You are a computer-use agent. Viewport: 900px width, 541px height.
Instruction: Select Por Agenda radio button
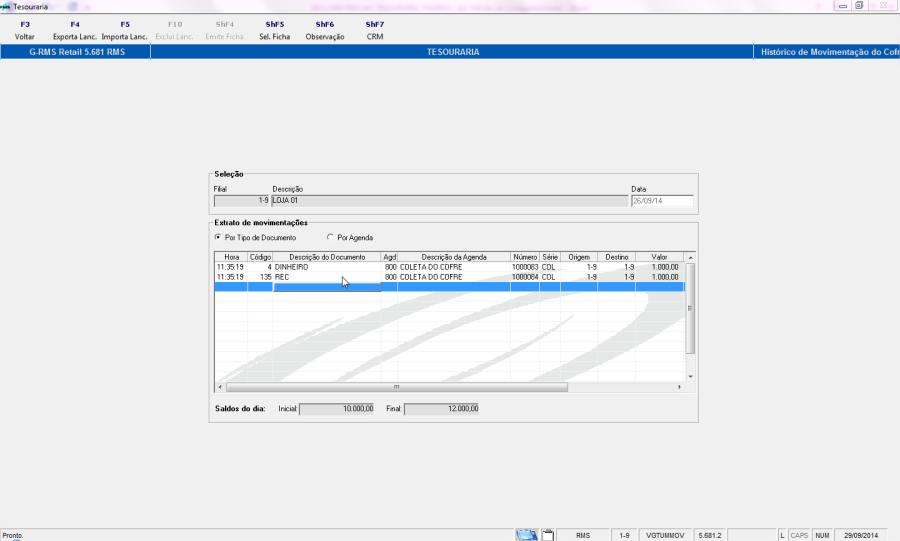point(330,237)
